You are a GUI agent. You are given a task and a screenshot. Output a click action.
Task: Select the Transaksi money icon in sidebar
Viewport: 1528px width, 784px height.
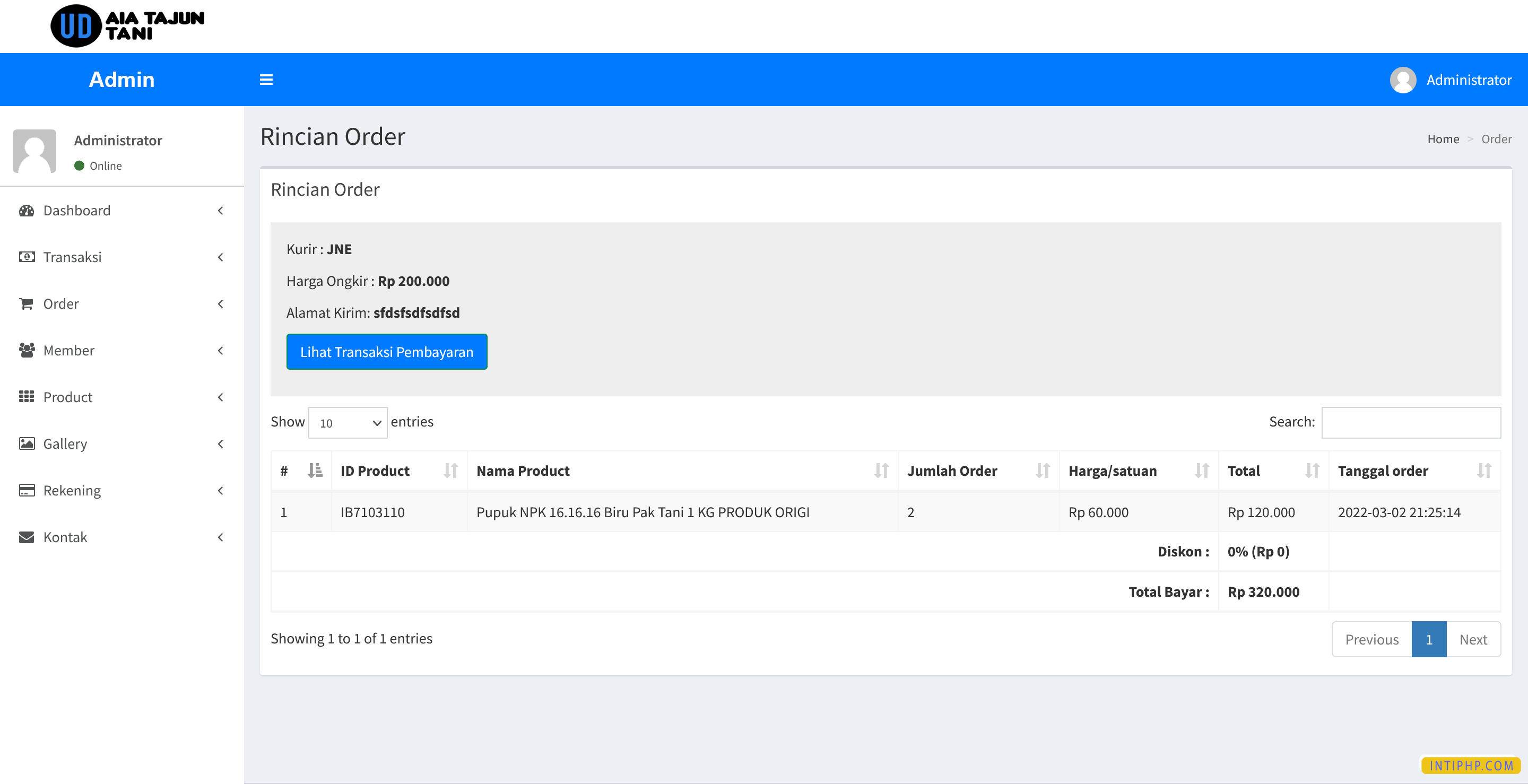27,257
